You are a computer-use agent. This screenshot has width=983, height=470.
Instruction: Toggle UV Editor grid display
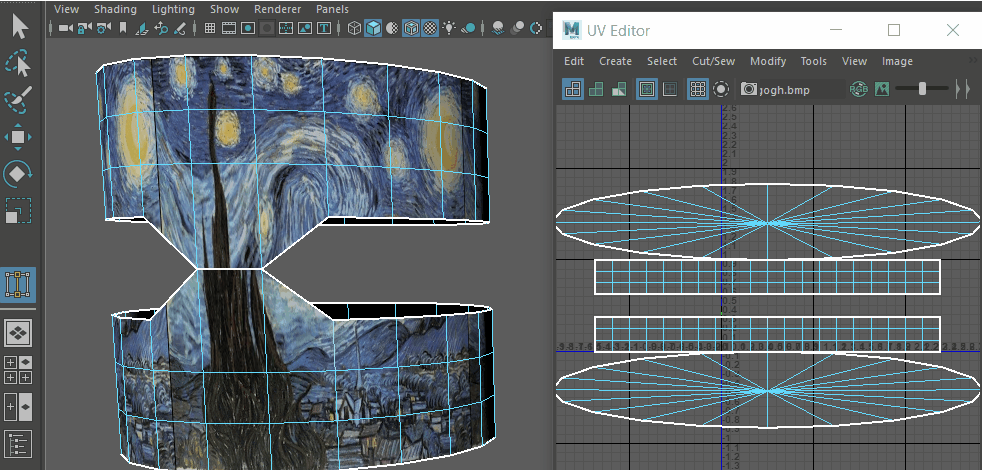pos(697,89)
